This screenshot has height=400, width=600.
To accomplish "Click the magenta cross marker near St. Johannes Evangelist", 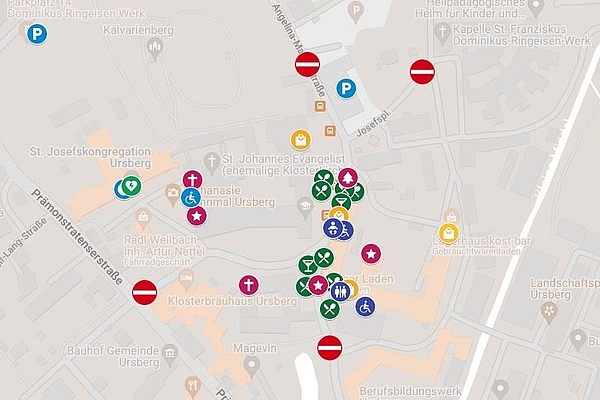I will click(192, 180).
